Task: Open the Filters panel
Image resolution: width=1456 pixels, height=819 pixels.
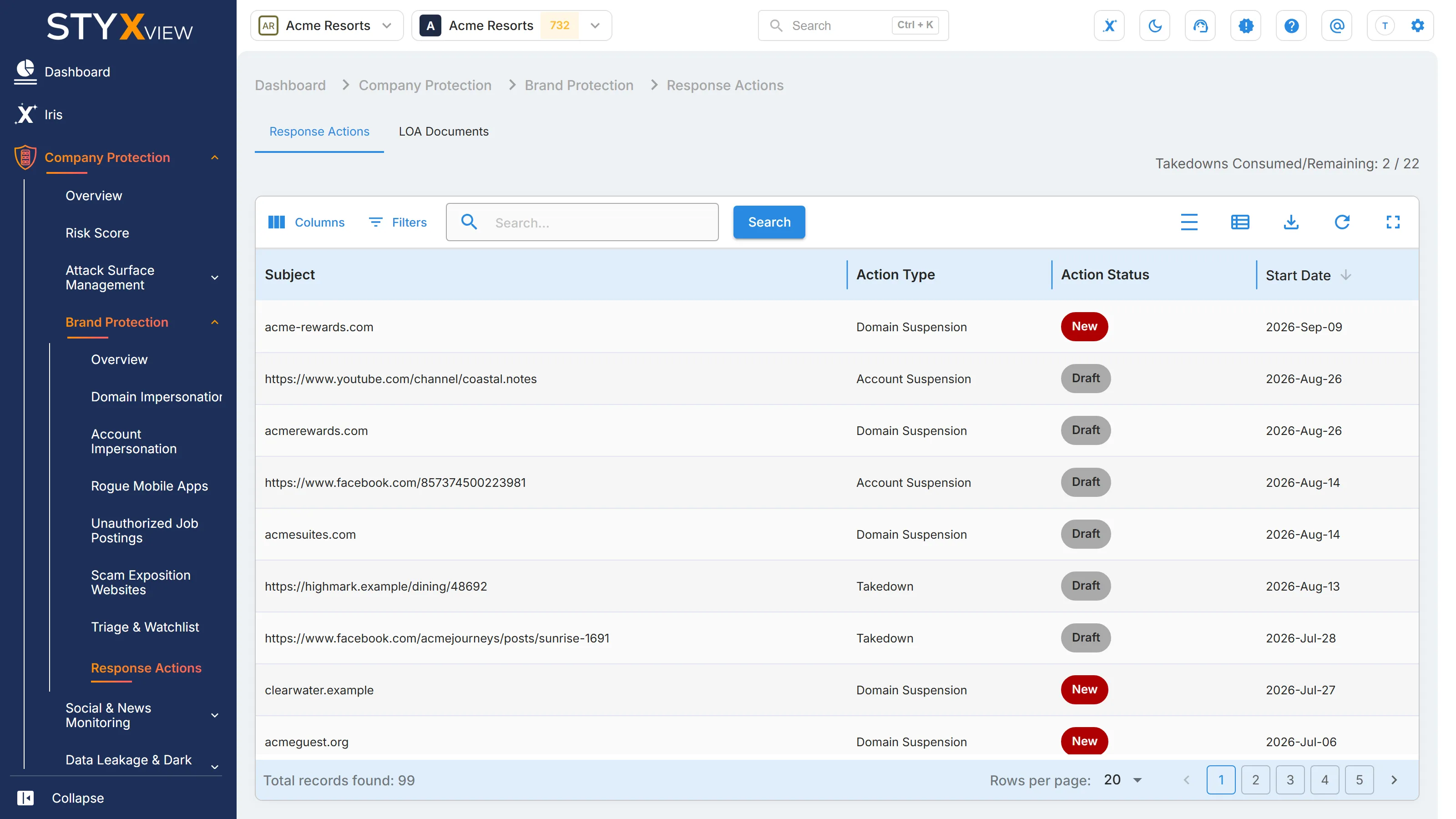Action: coord(397,222)
